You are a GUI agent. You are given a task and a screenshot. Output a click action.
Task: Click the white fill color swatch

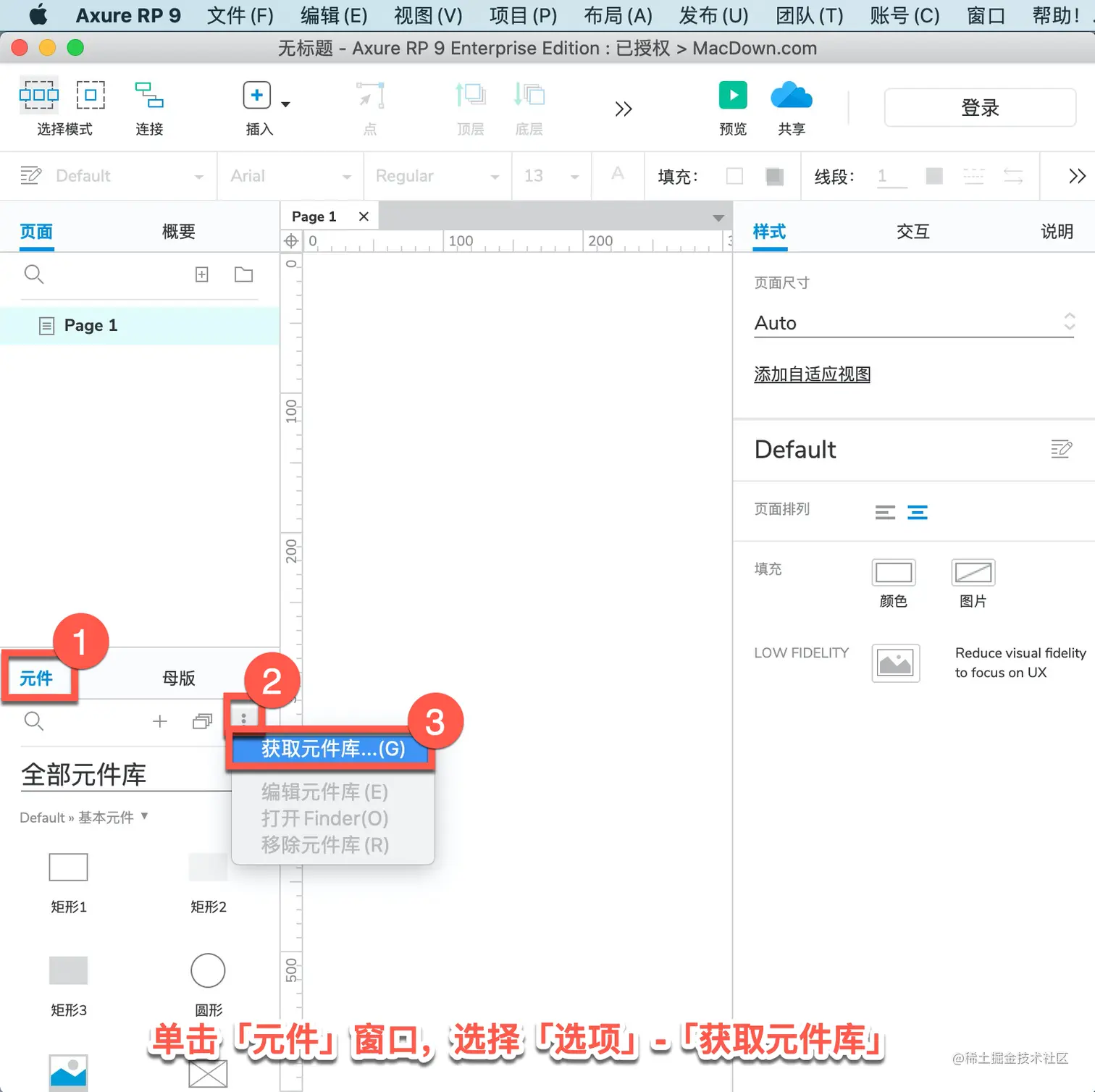734,176
